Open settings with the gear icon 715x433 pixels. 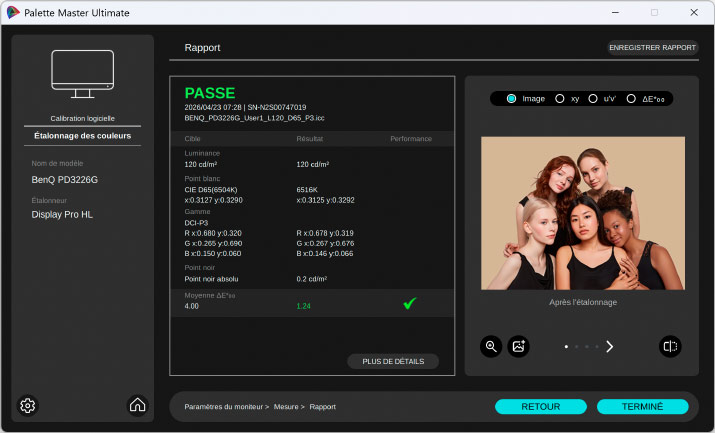coord(28,405)
